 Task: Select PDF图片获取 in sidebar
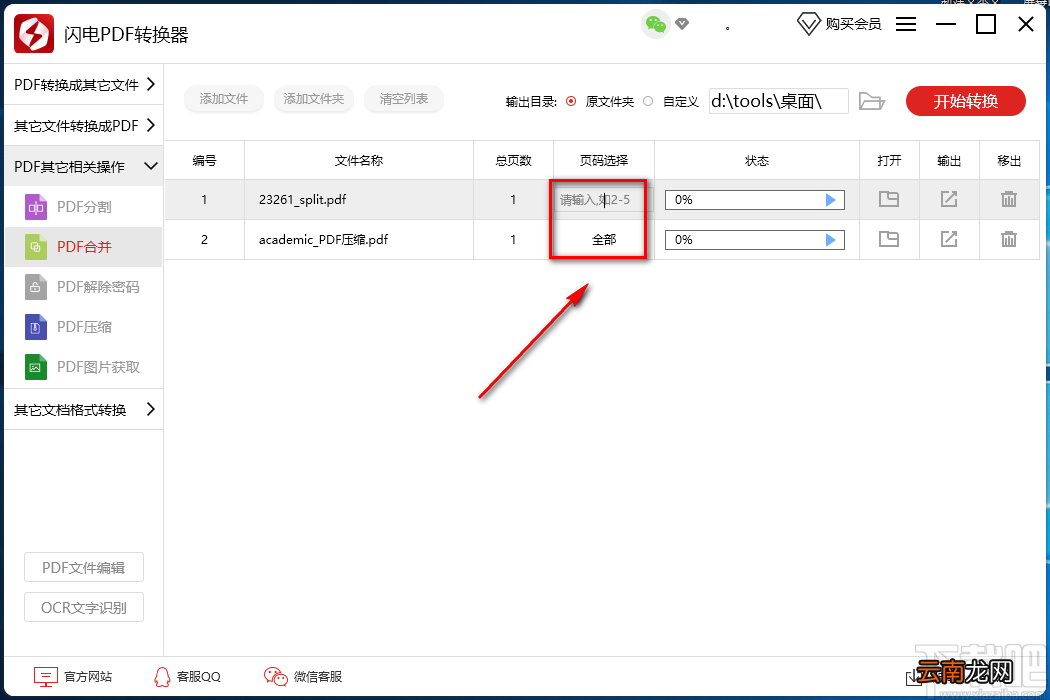pyautogui.click(x=84, y=367)
